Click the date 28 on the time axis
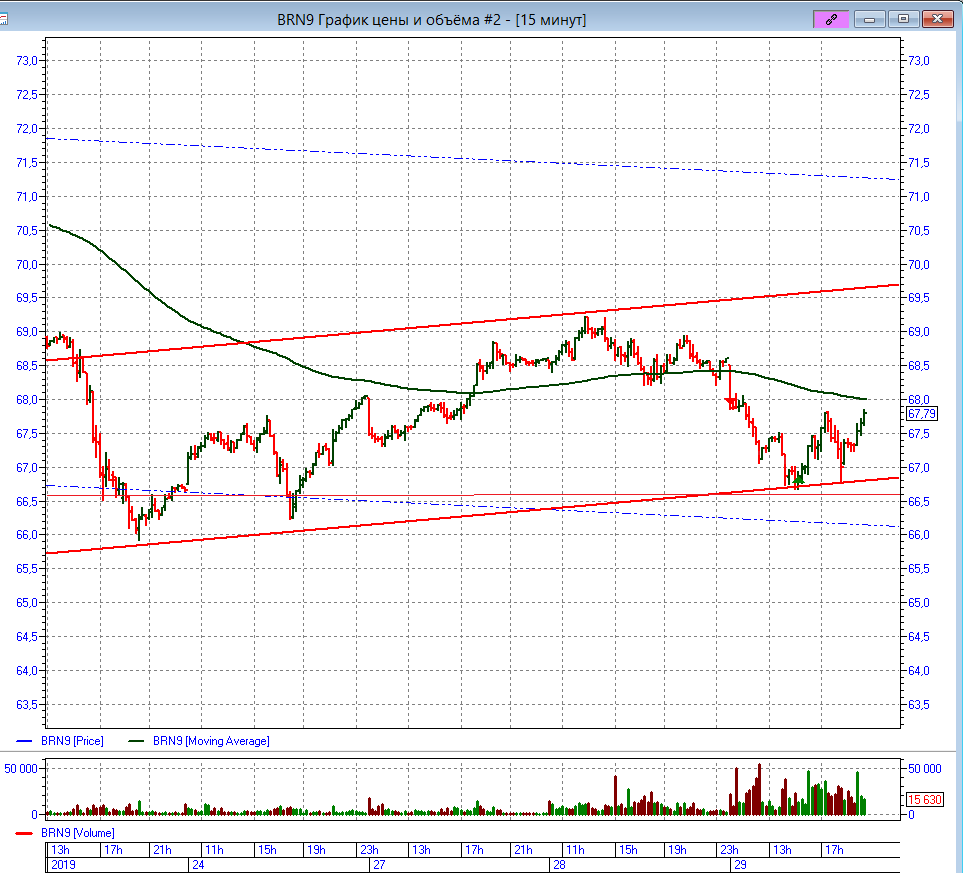Viewport: 963px width, 873px height. [x=560, y=864]
